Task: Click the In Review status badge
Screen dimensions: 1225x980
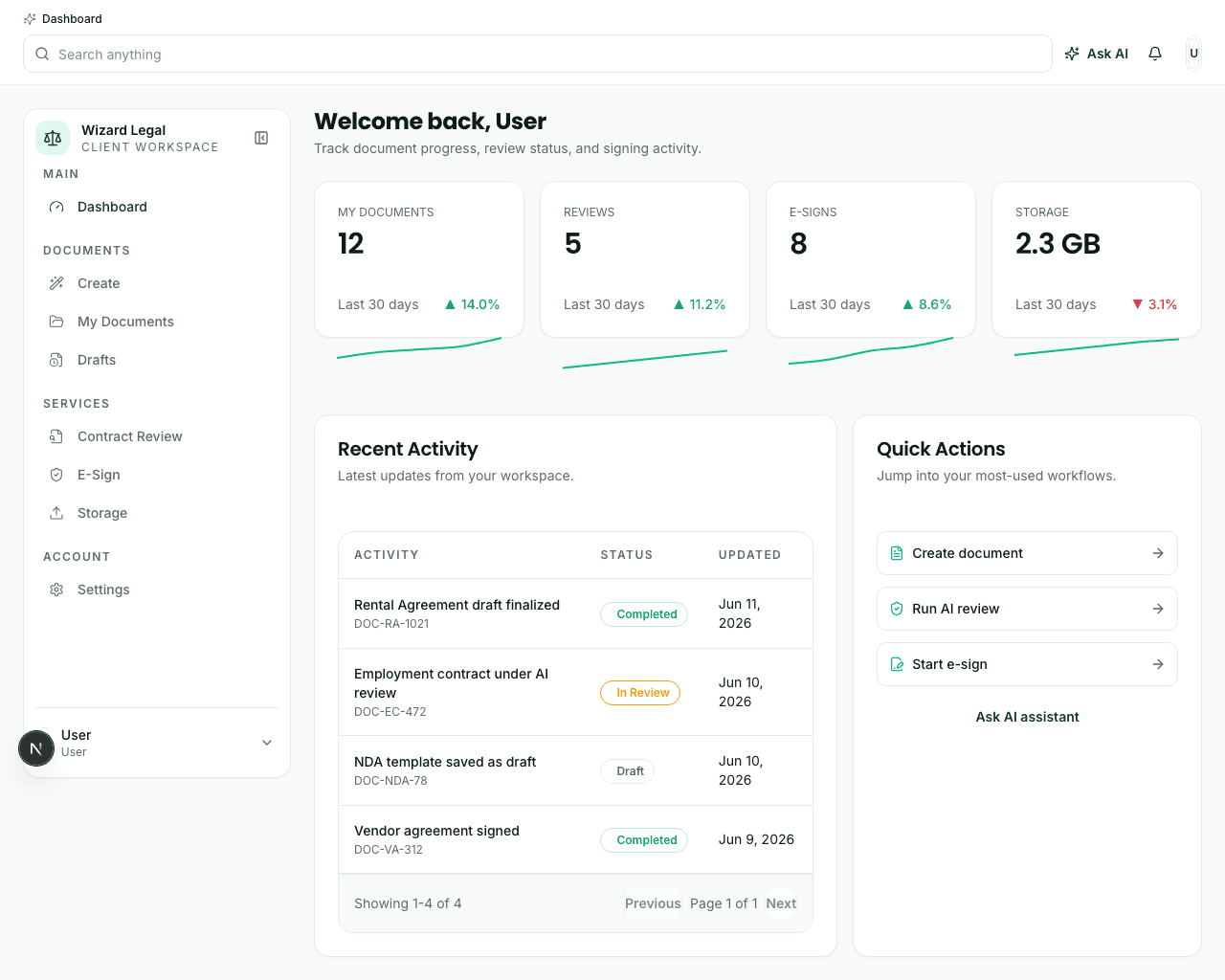Action: pos(640,693)
